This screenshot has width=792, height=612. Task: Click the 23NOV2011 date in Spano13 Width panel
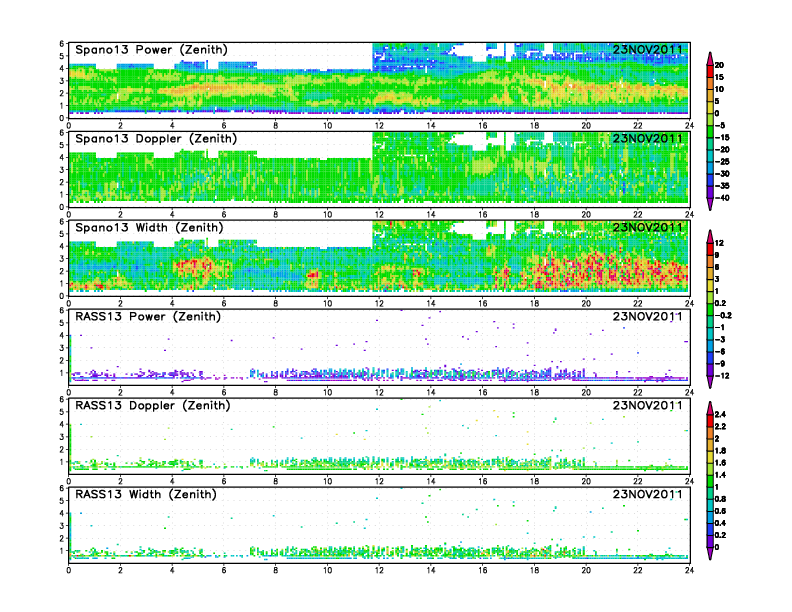[x=648, y=227]
